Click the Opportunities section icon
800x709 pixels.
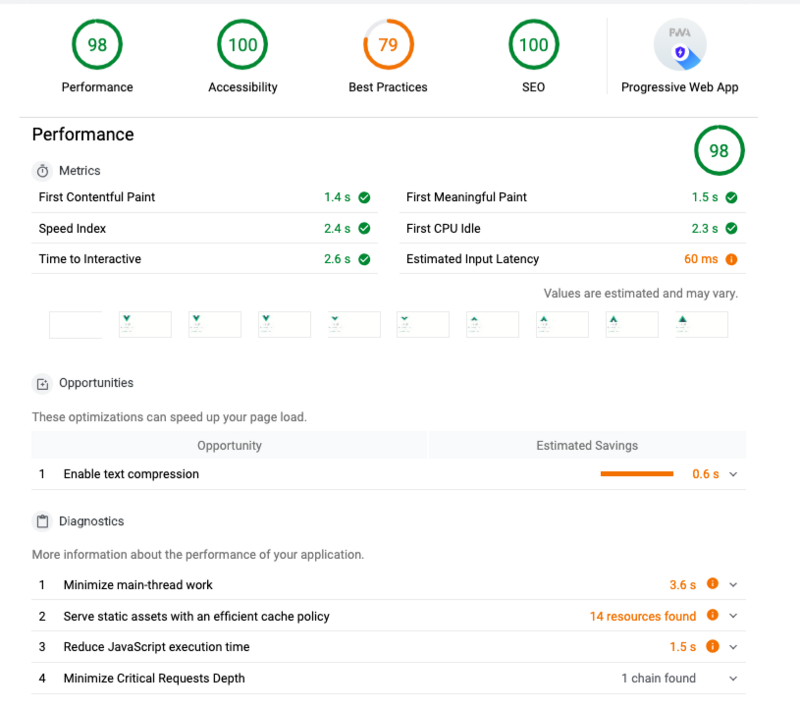click(43, 384)
